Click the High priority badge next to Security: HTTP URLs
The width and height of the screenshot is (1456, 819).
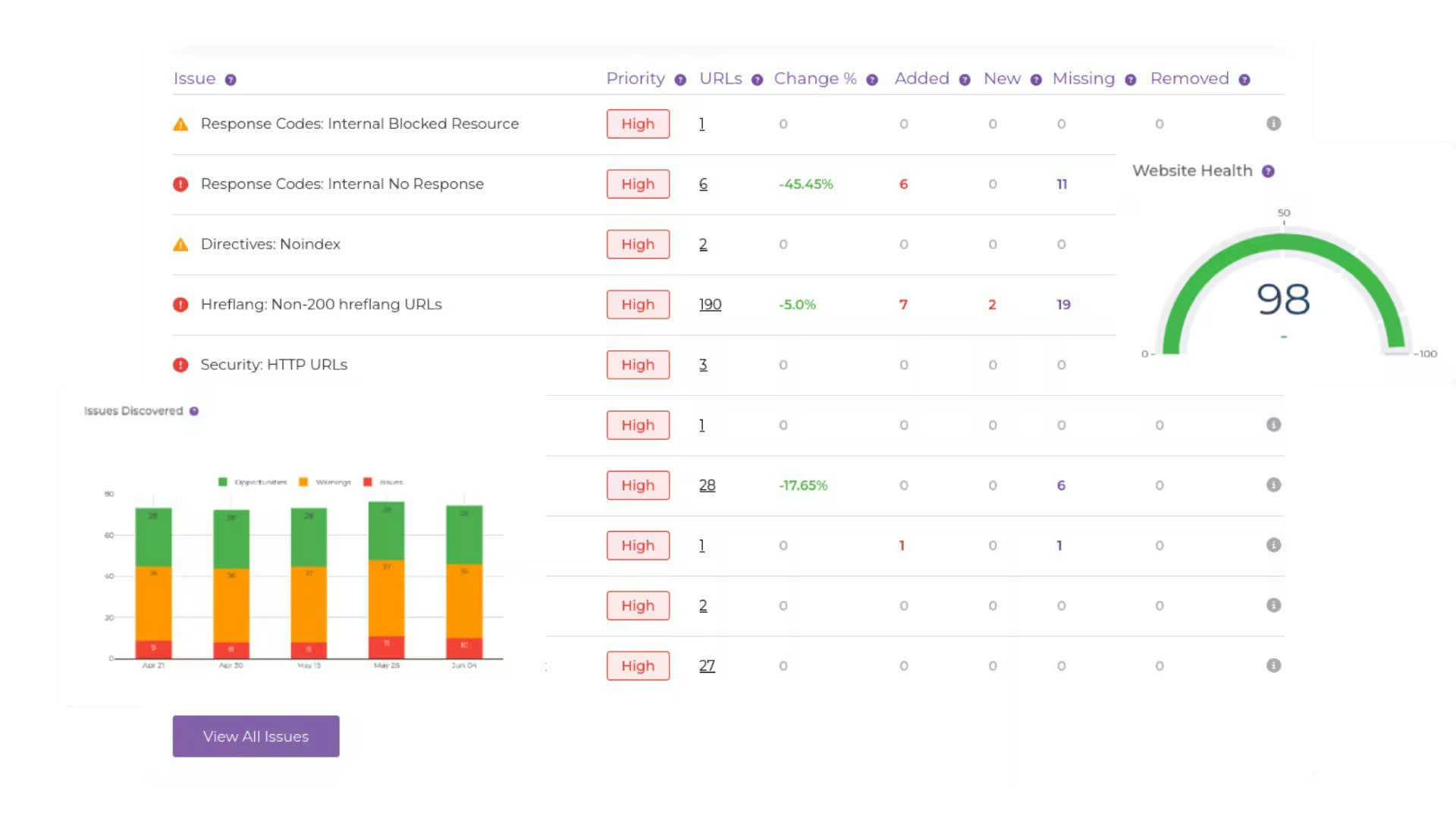[x=638, y=365]
